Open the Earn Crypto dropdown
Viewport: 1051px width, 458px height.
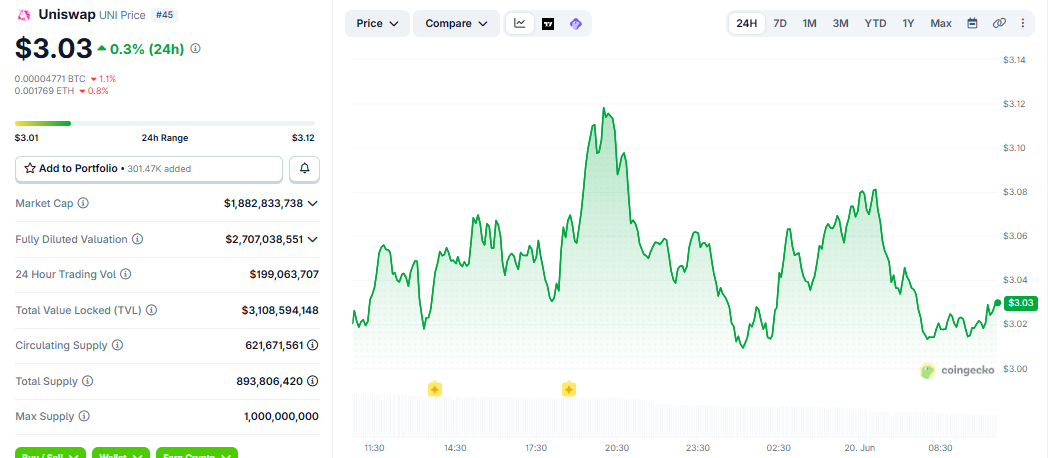click(x=197, y=453)
